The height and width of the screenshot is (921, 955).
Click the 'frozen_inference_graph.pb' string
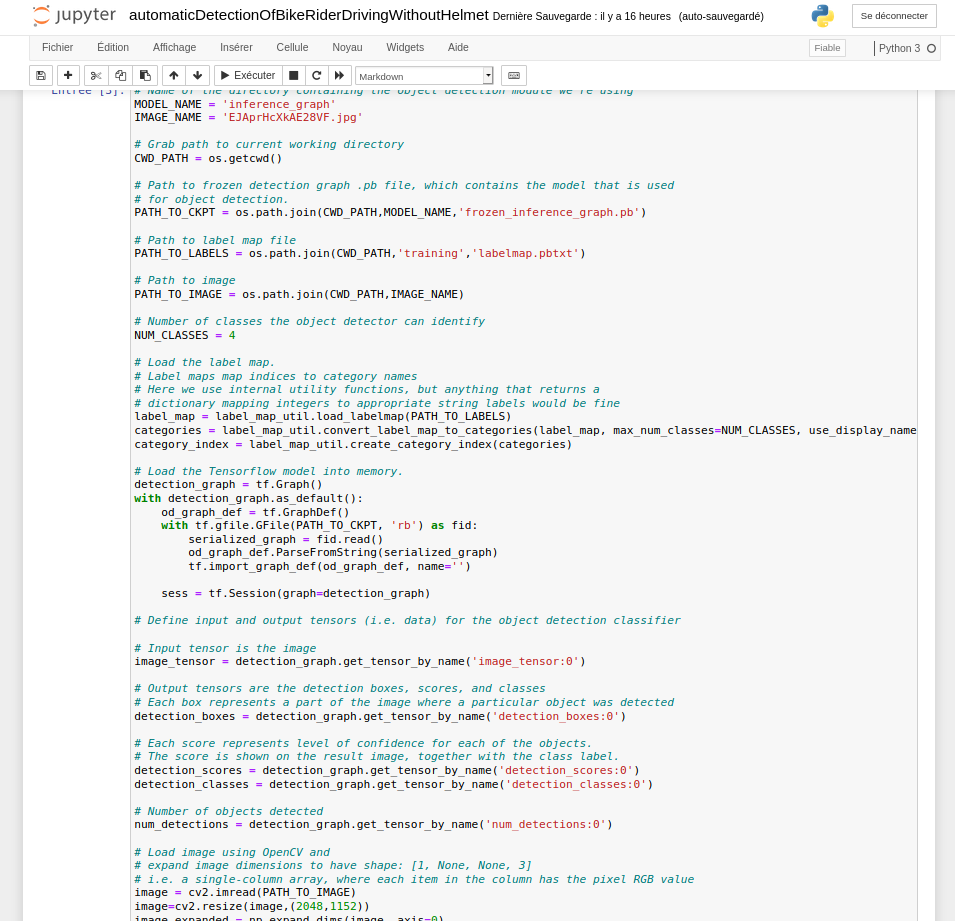pyautogui.click(x=549, y=212)
